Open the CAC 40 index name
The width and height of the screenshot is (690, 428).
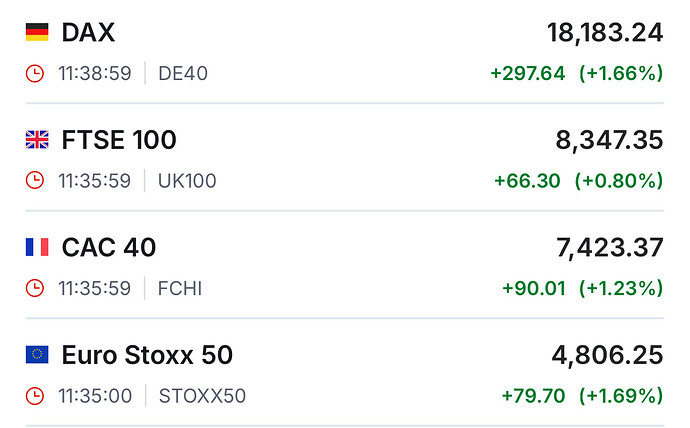(109, 247)
